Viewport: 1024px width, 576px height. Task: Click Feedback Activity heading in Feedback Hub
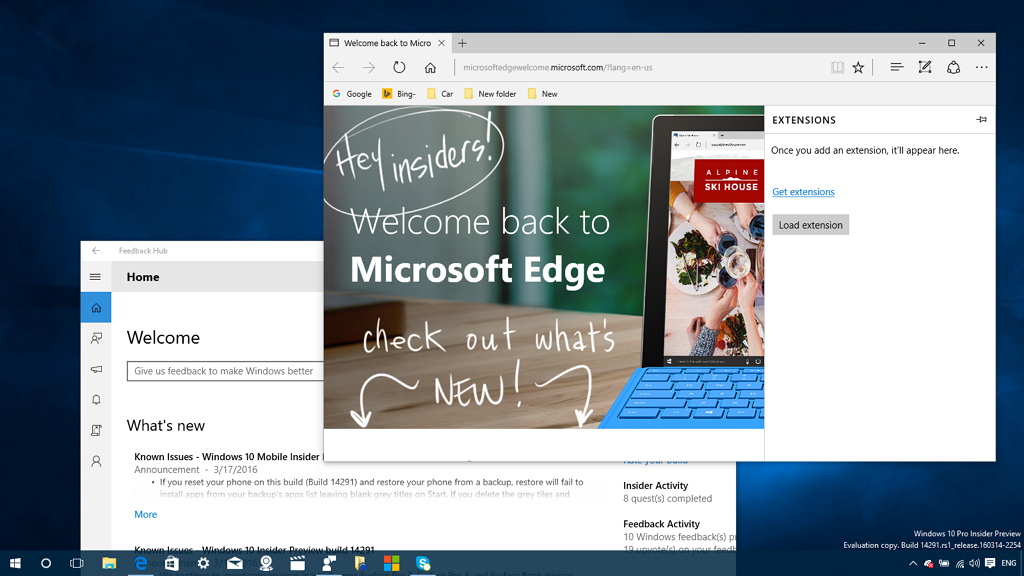coord(661,524)
